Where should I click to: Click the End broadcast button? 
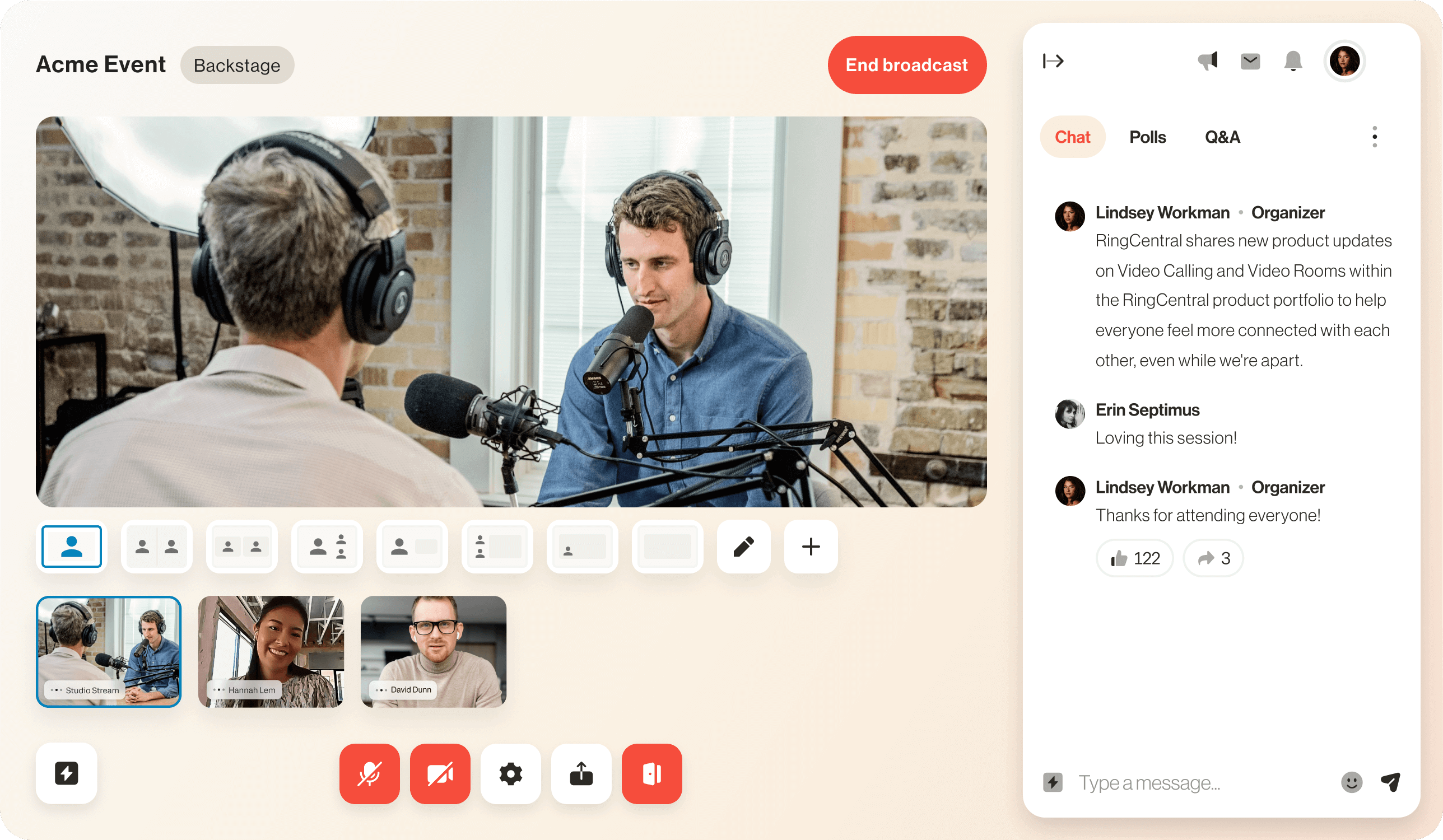pos(906,65)
